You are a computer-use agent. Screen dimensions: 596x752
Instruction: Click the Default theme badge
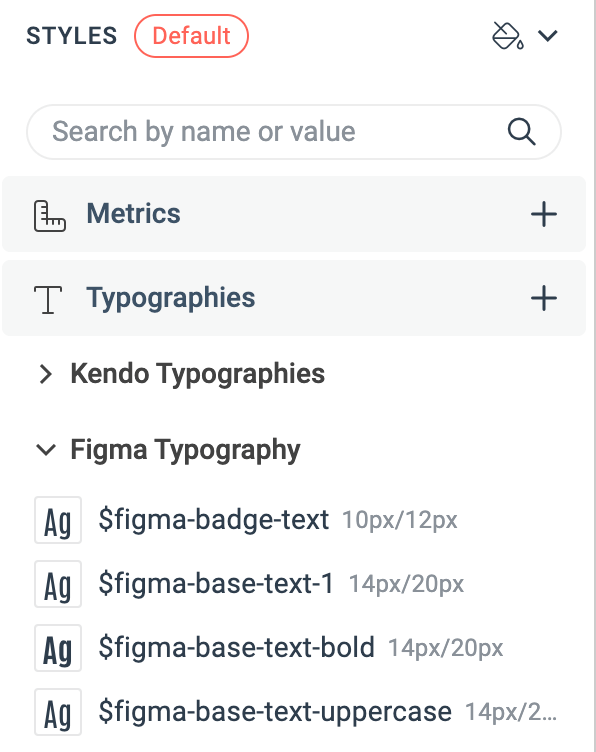[x=191, y=36]
